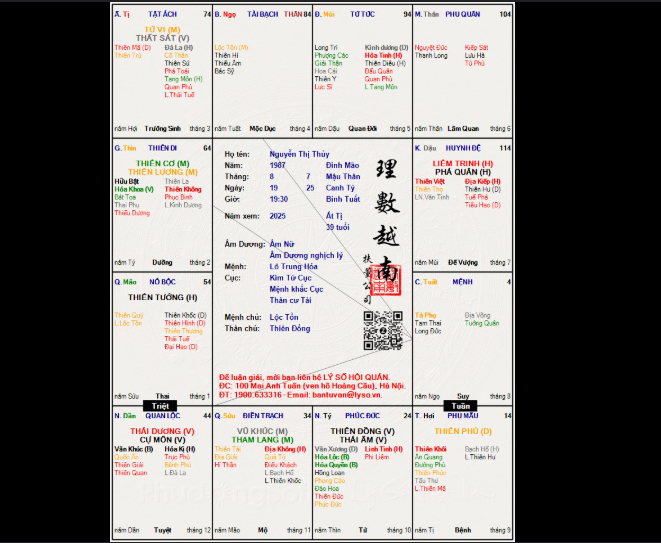Click the Mậu Thân month stem-branch

[x=343, y=177]
